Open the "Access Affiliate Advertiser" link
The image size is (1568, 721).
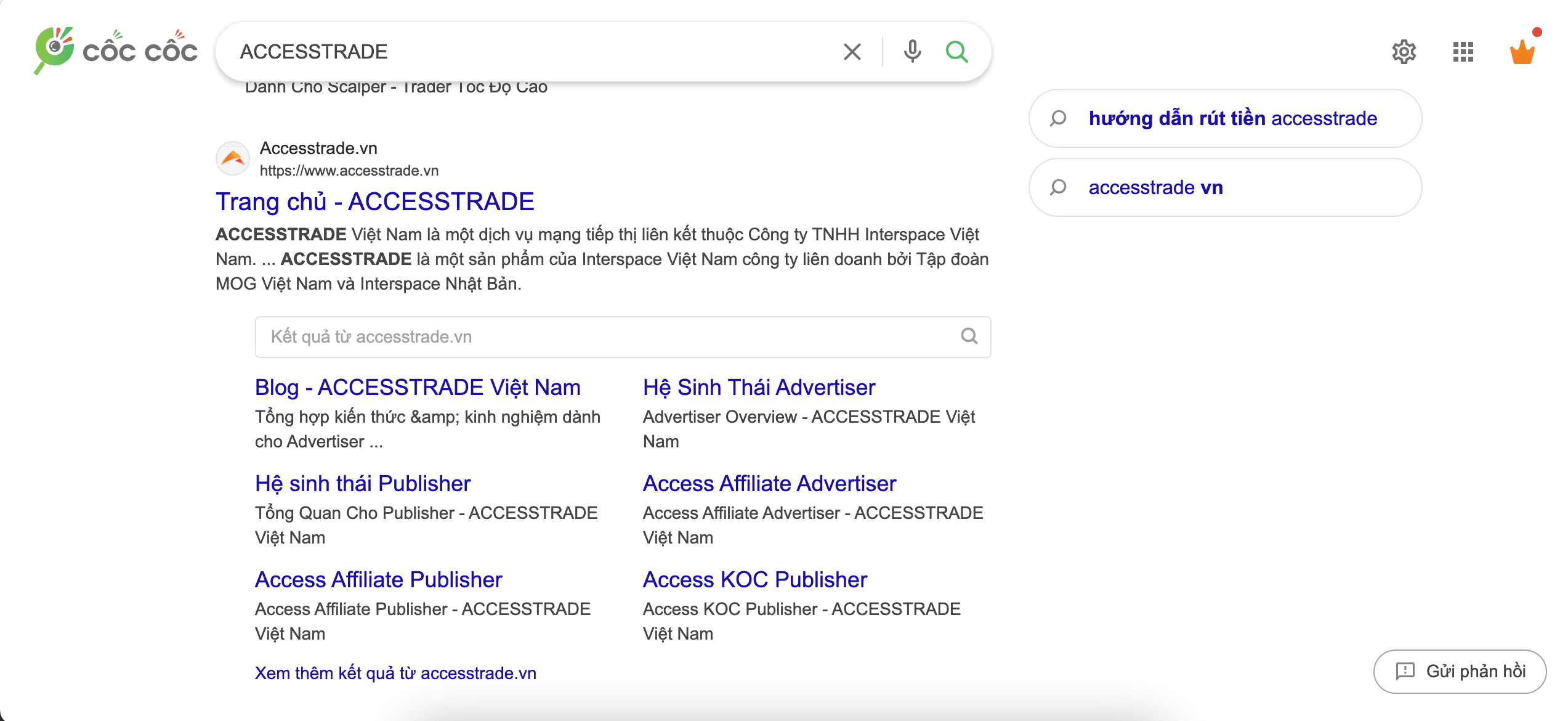coord(769,483)
